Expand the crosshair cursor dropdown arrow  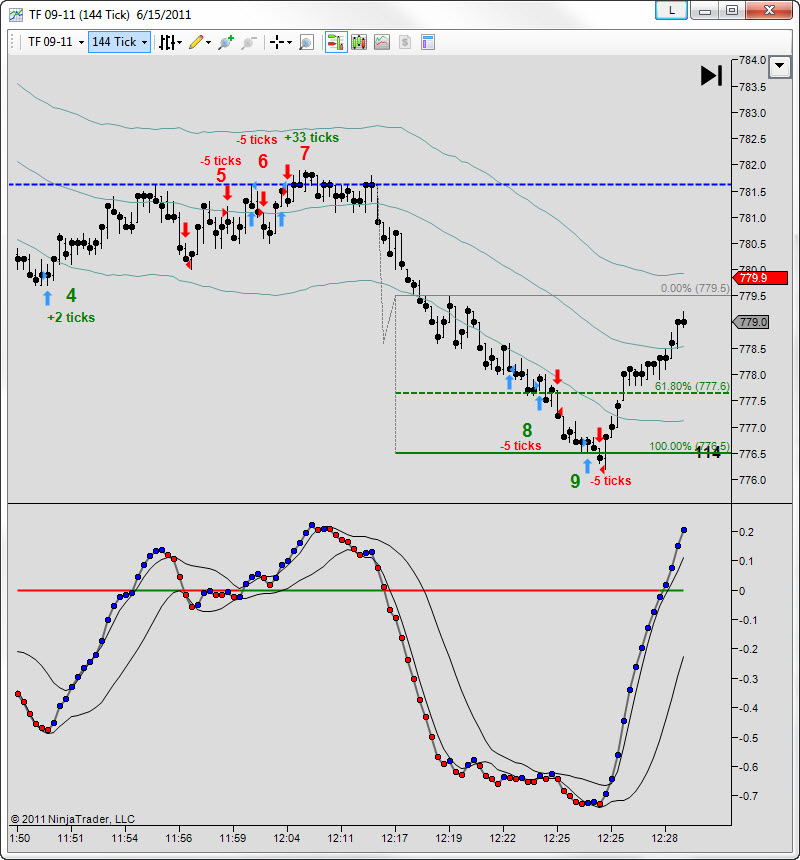[x=289, y=43]
